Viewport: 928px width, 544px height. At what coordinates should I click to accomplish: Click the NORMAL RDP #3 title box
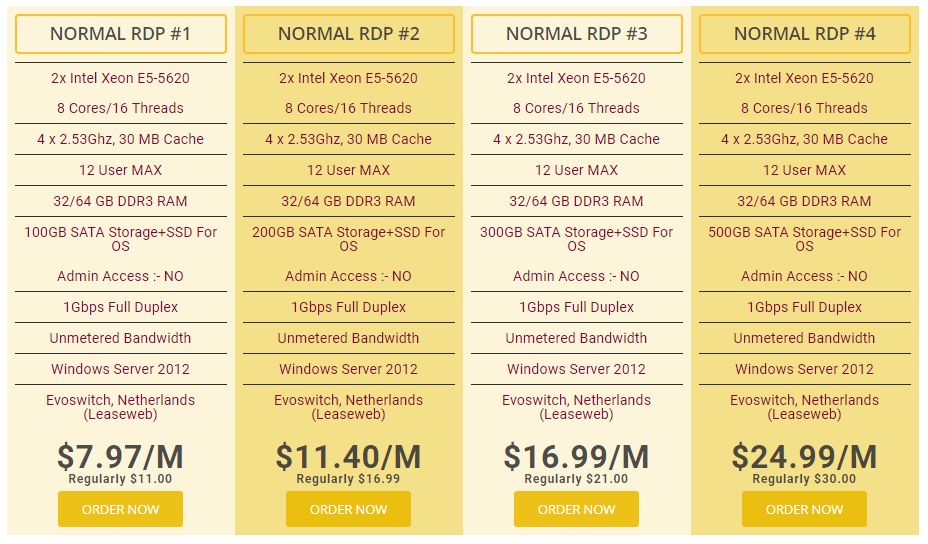coord(576,34)
